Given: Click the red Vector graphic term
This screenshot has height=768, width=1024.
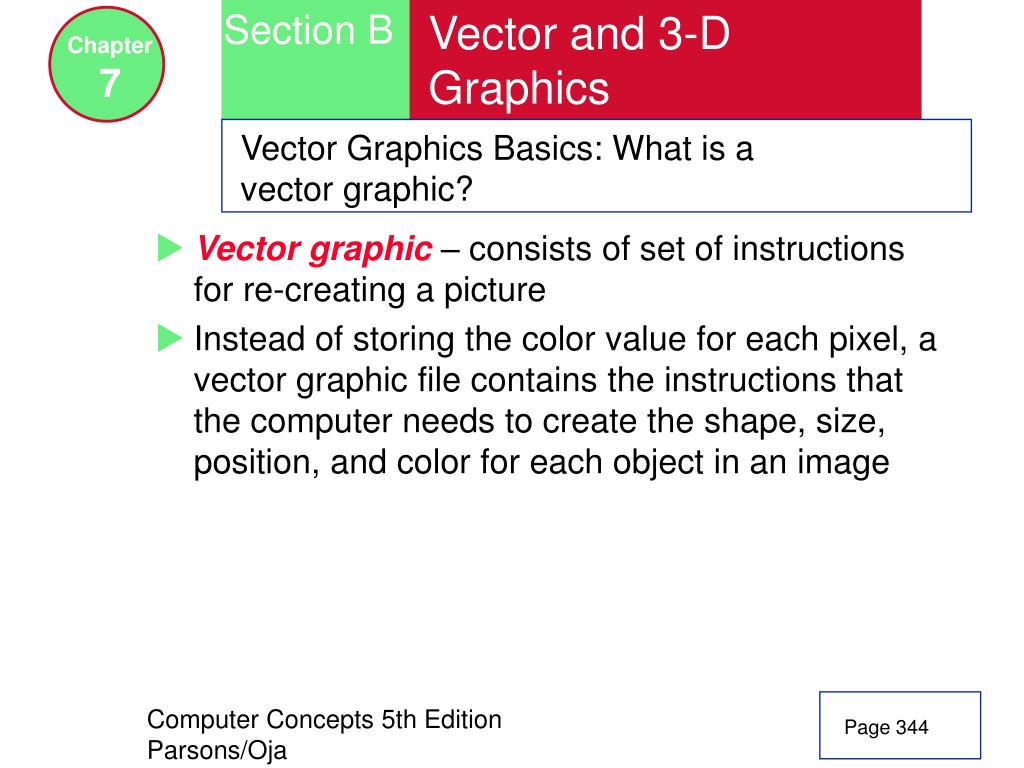Looking at the screenshot, I should click(x=314, y=249).
